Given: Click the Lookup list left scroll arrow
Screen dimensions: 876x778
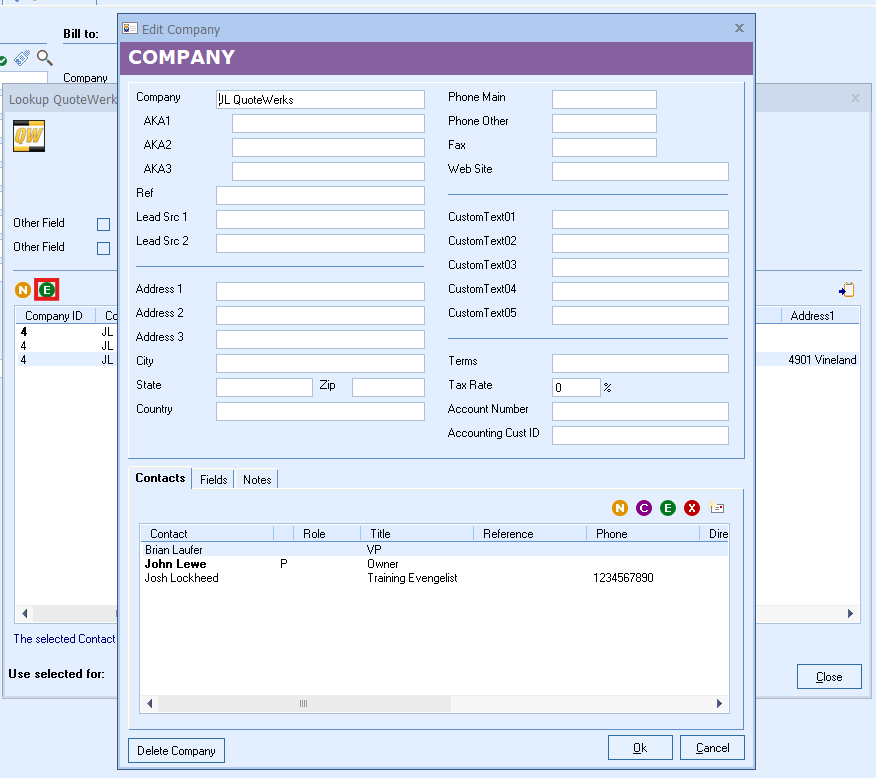Looking at the screenshot, I should (x=25, y=613).
